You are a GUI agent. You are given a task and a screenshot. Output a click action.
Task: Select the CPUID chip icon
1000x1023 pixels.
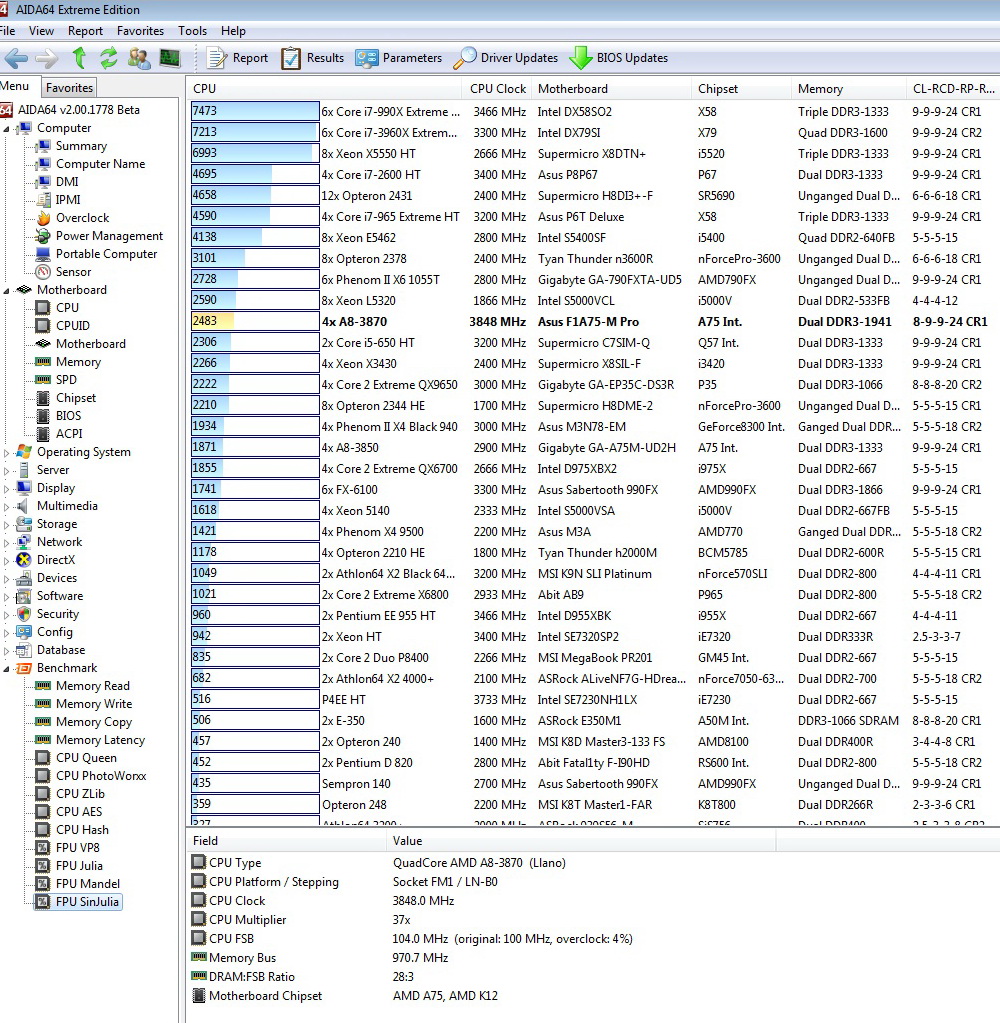(43, 326)
